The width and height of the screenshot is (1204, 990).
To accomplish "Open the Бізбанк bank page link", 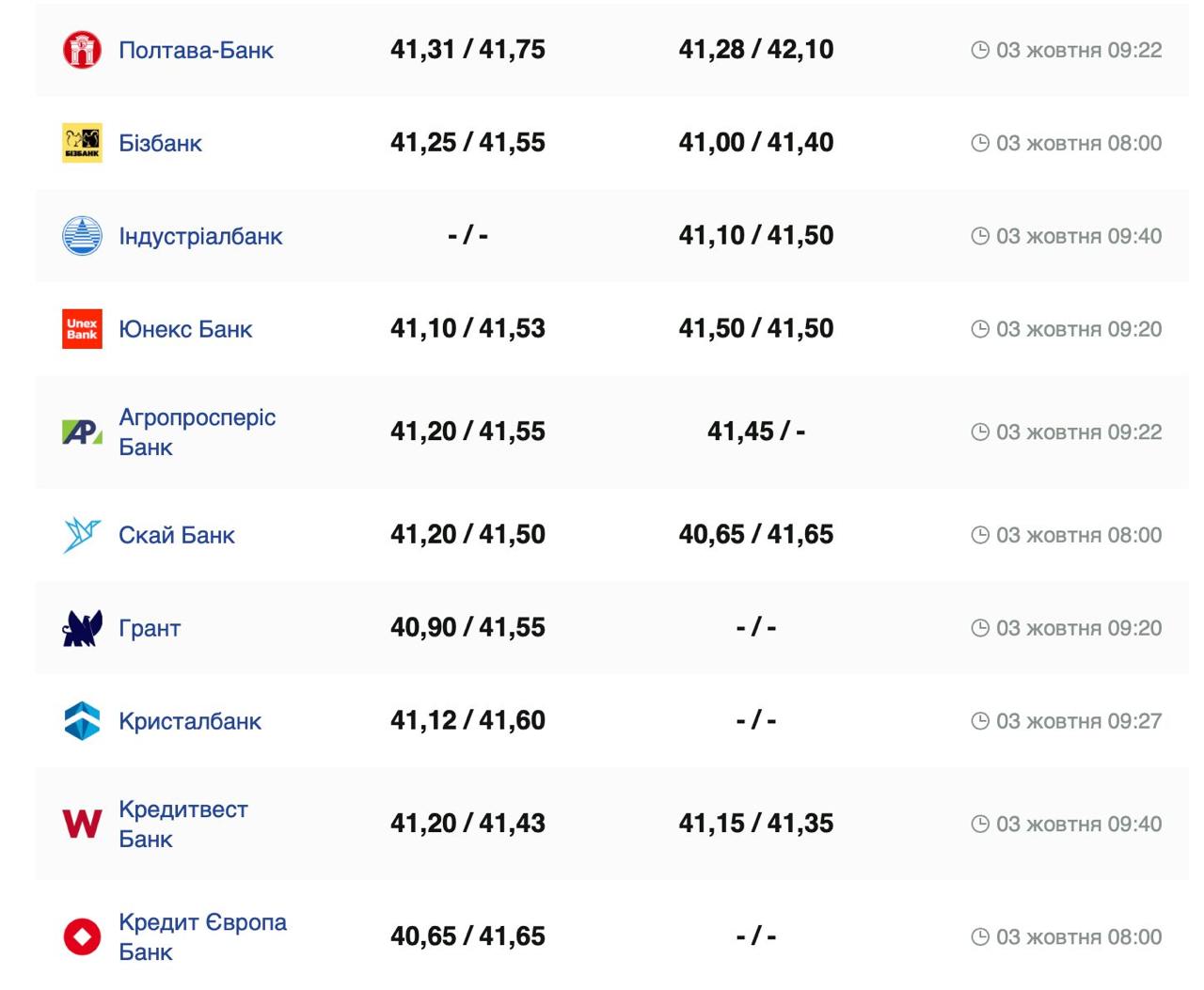I will 160,143.
